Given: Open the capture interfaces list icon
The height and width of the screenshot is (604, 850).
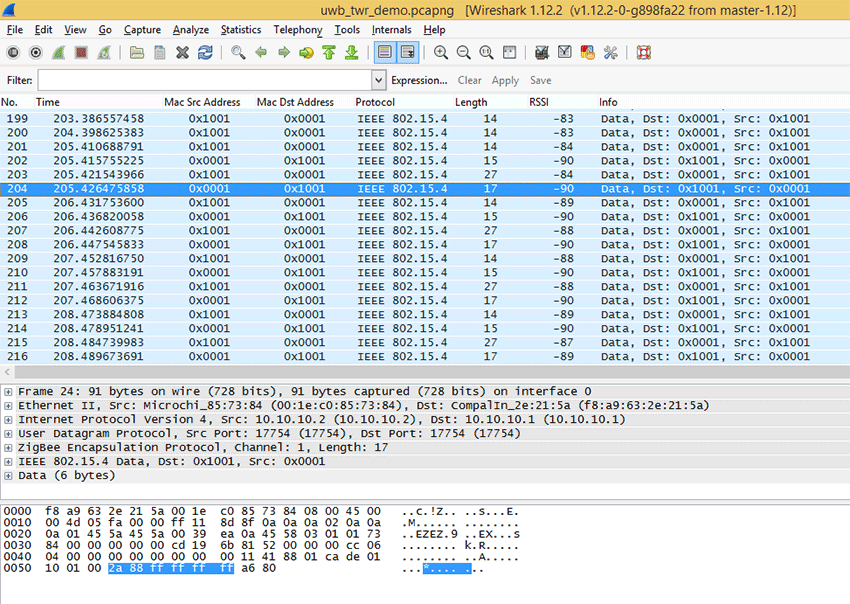Looking at the screenshot, I should pyautogui.click(x=13, y=53).
